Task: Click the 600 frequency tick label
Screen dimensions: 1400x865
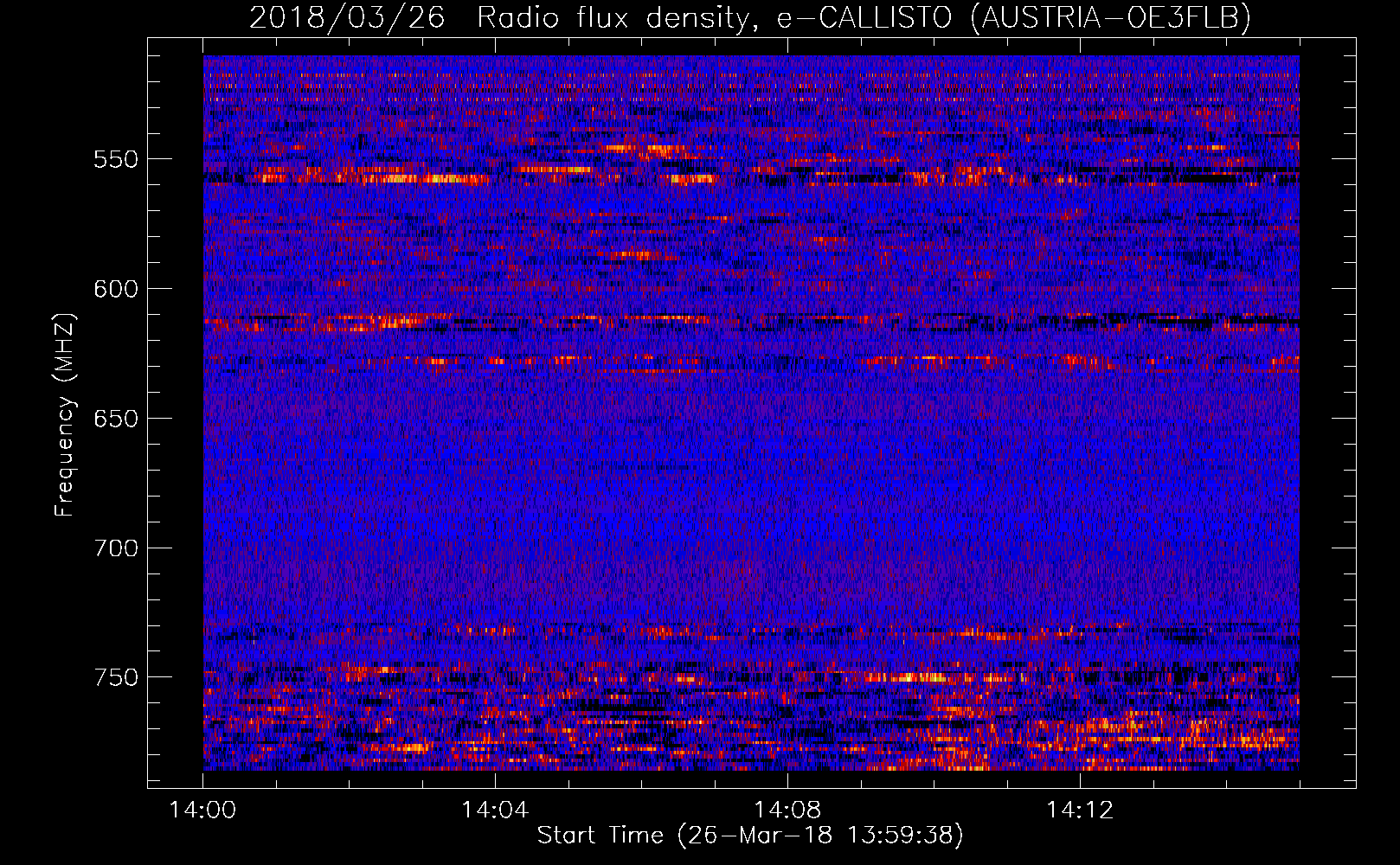Action: click(116, 289)
